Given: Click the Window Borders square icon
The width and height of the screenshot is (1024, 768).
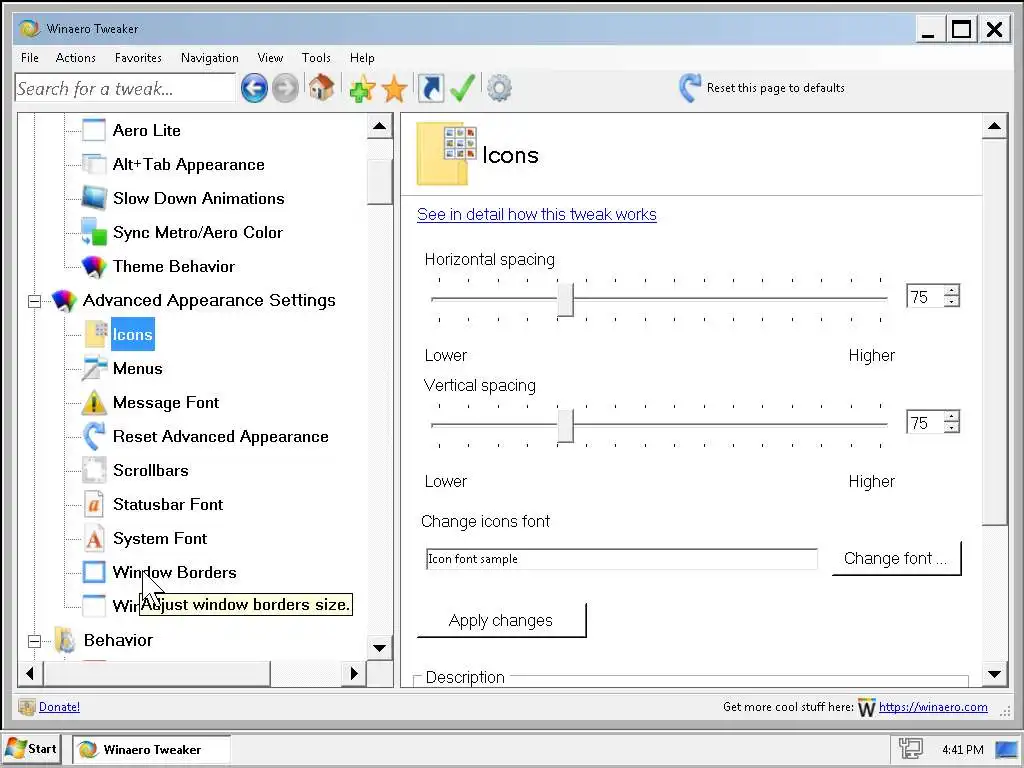Looking at the screenshot, I should click(x=94, y=572).
